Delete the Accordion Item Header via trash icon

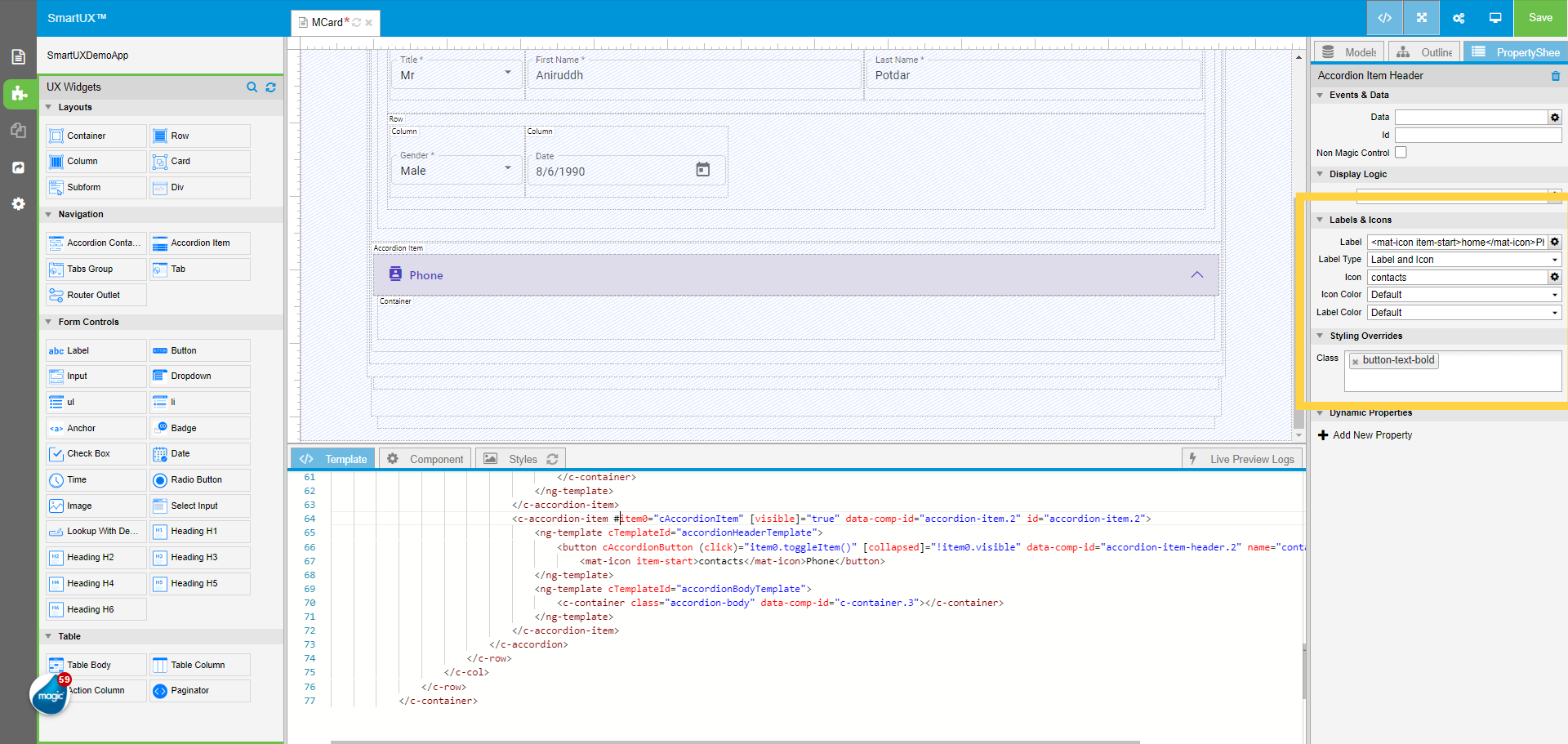coord(1556,76)
